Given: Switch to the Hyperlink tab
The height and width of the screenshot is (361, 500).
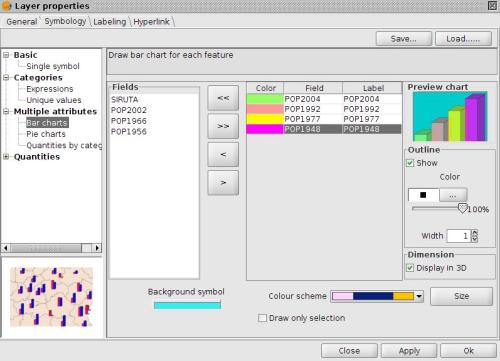Looking at the screenshot, I should point(151,22).
